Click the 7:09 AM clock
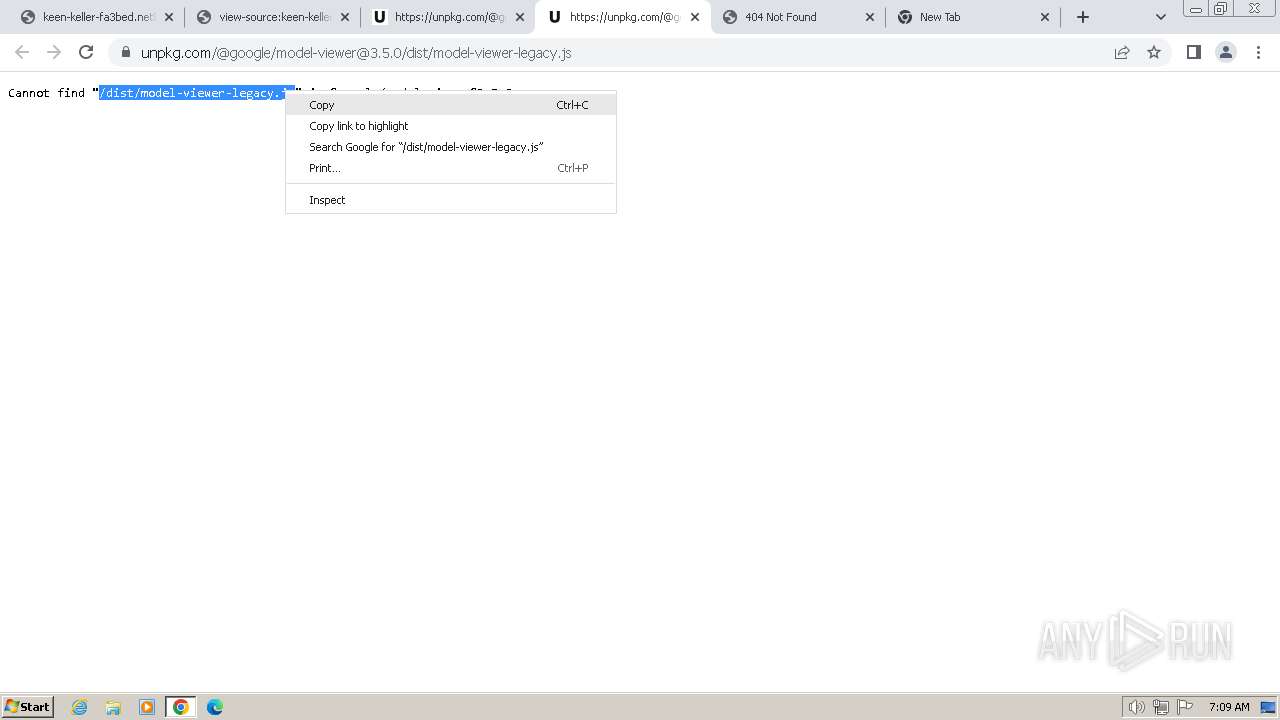This screenshot has height=720, width=1280. click(1229, 707)
